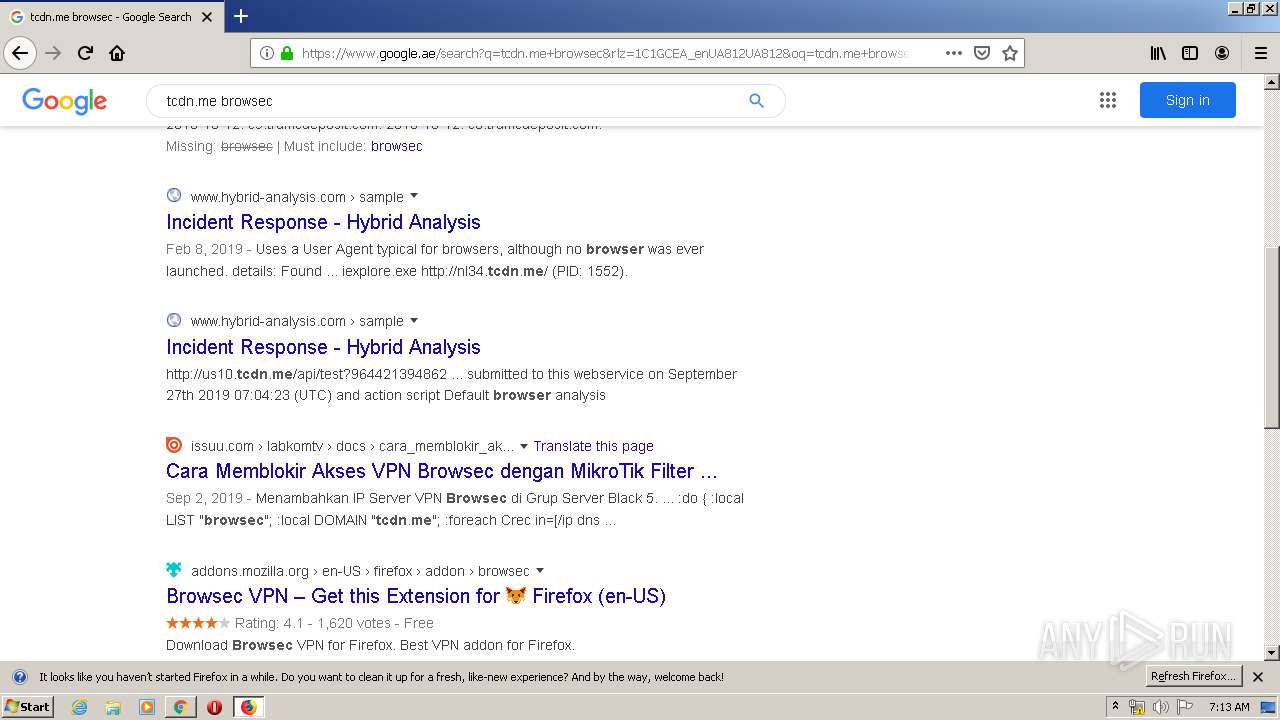The width and height of the screenshot is (1280, 720).
Task: Open Windows Media Player from taskbar
Action: (x=147, y=707)
